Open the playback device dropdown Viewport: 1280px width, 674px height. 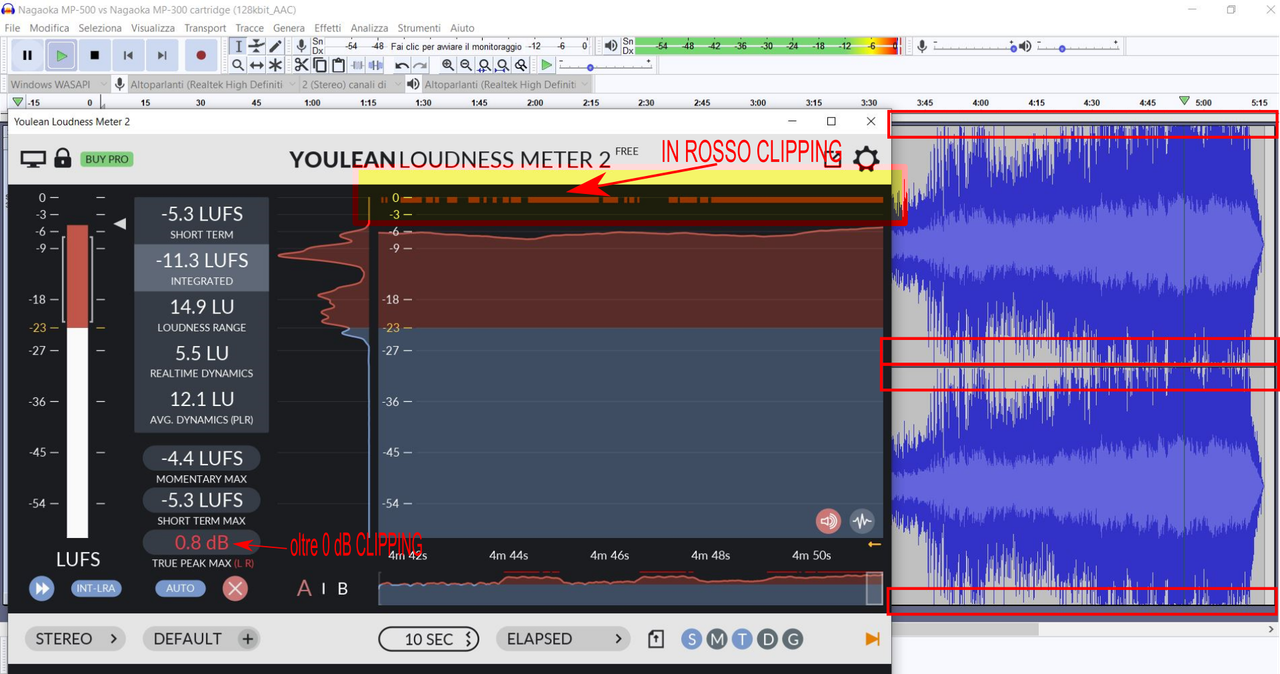(506, 85)
